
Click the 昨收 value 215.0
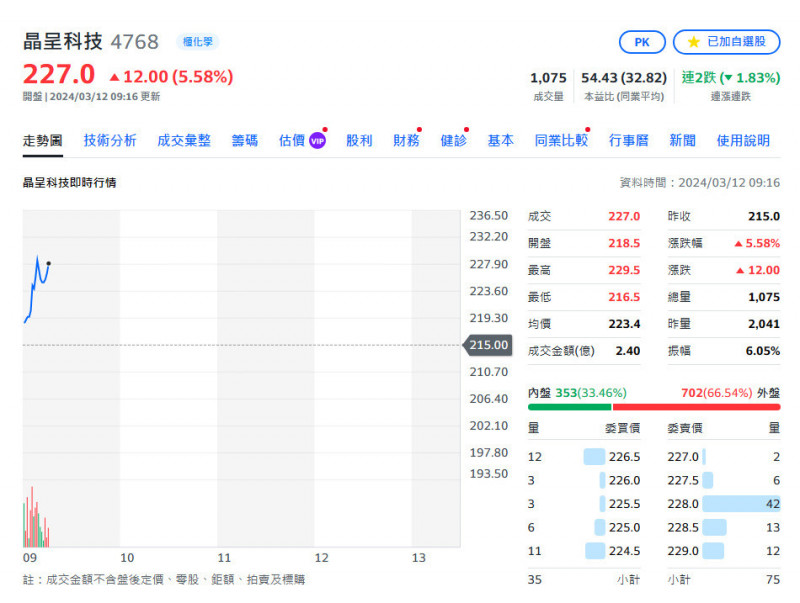764,216
